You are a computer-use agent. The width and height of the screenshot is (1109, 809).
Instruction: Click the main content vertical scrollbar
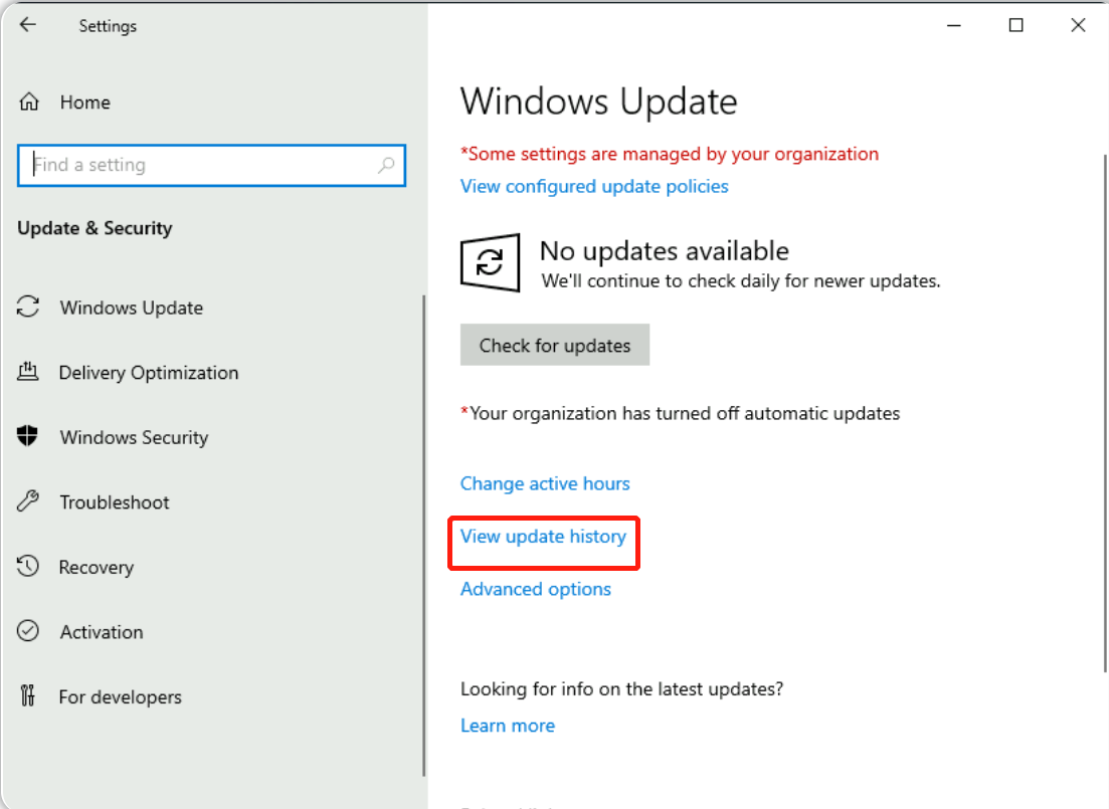(x=1105, y=414)
